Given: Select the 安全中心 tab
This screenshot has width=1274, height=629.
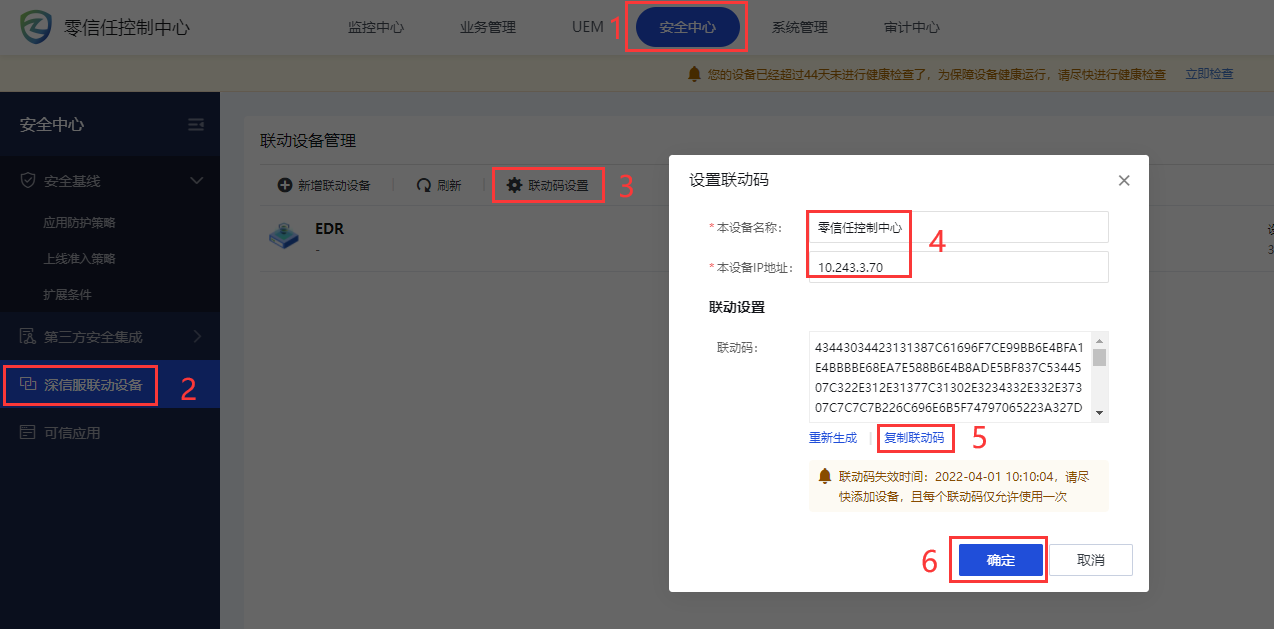Looking at the screenshot, I should [688, 27].
